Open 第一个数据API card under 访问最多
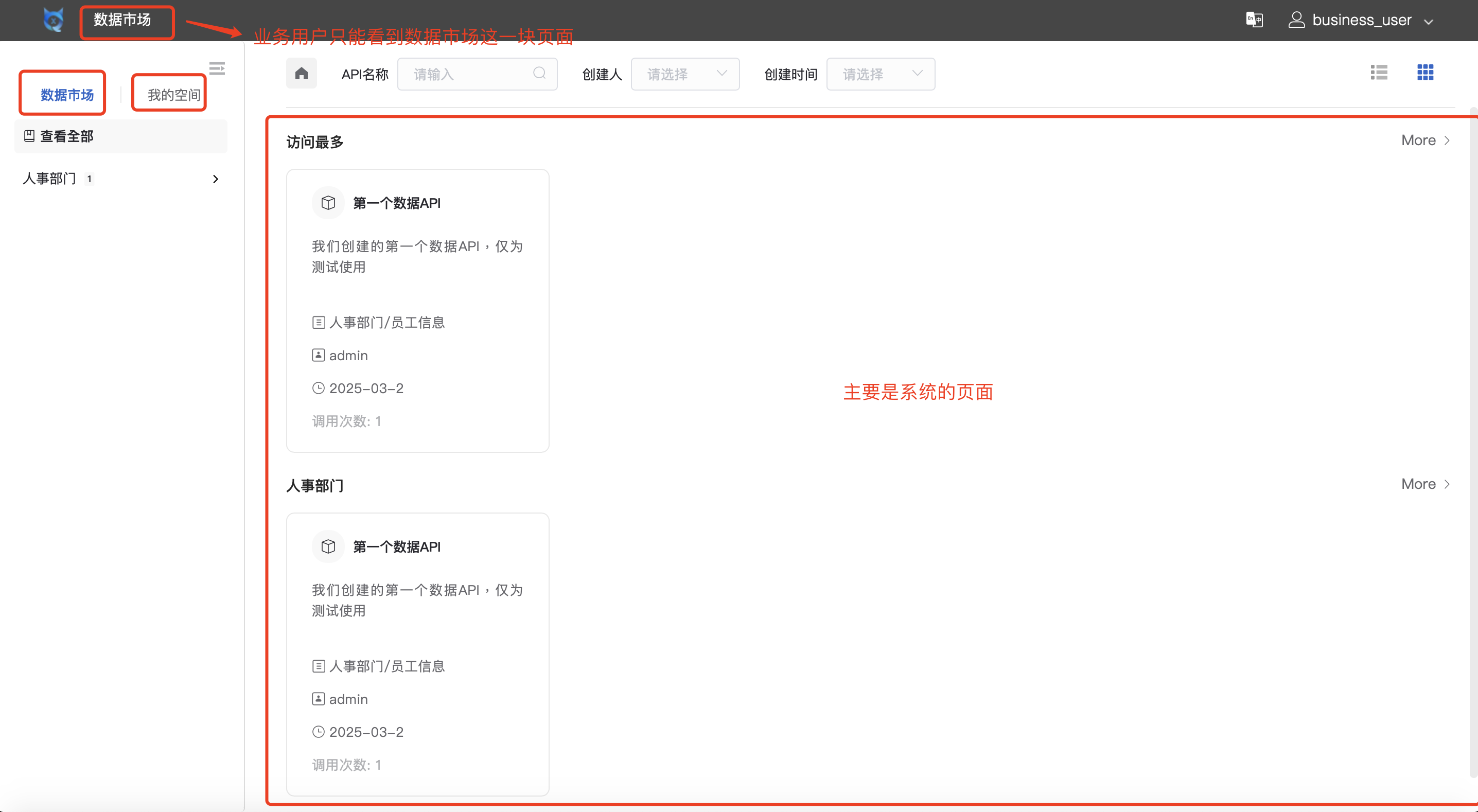Viewport: 1478px width, 812px height. 418,310
